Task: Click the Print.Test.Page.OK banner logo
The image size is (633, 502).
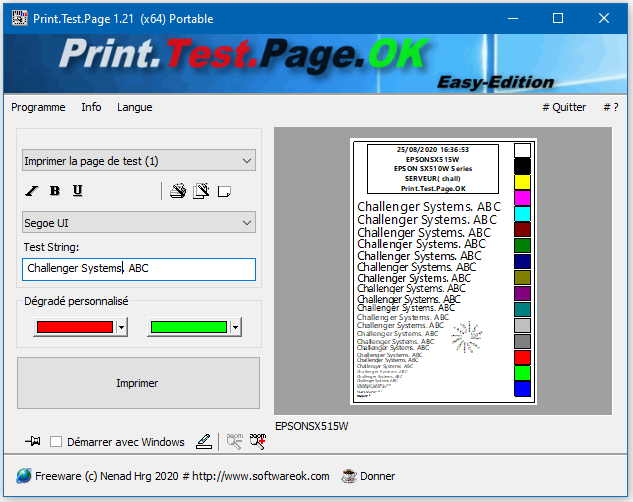Action: 243,55
